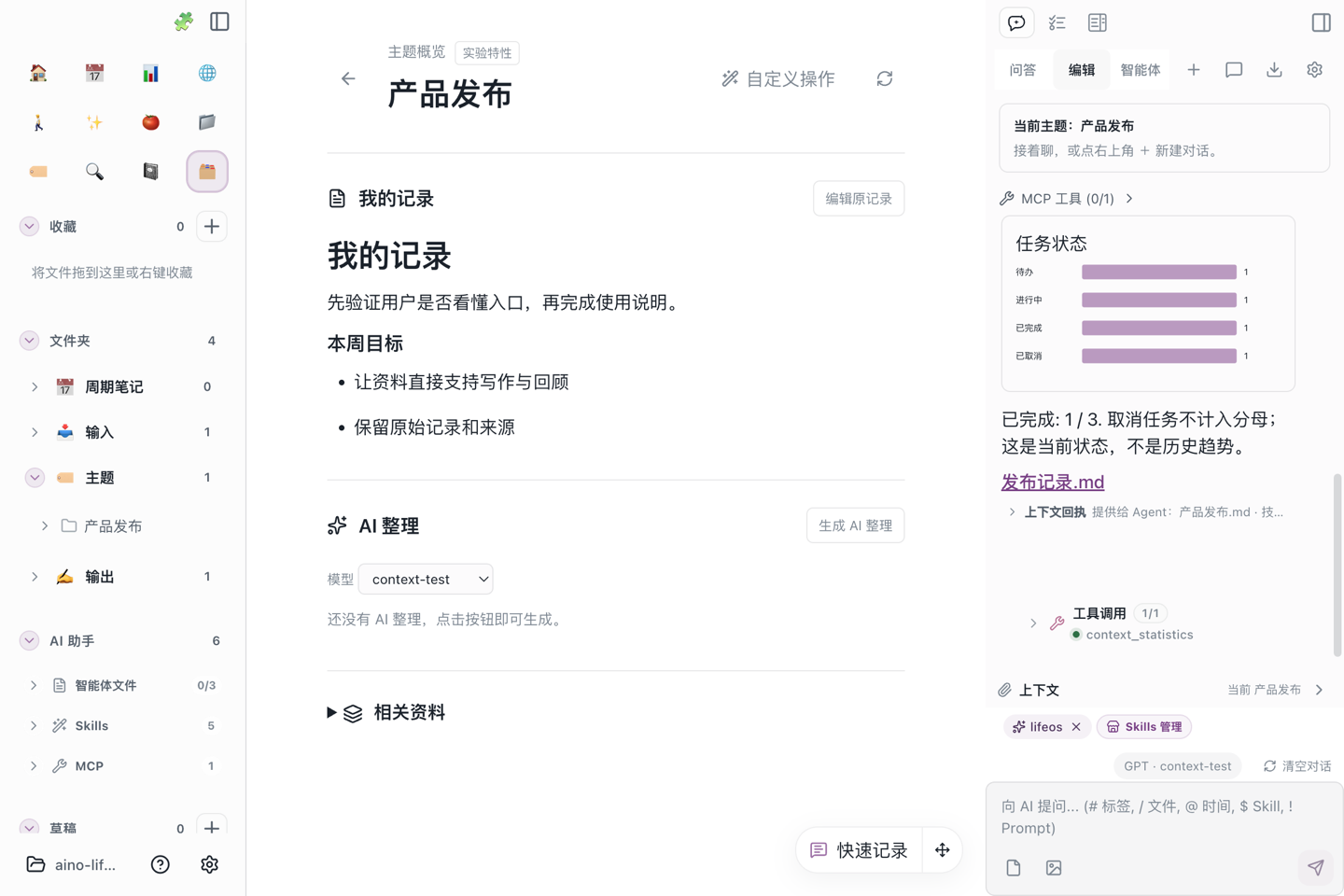Viewport: 1344px width, 896px height.
Task: Refresh the topic overview
Action: (x=885, y=79)
